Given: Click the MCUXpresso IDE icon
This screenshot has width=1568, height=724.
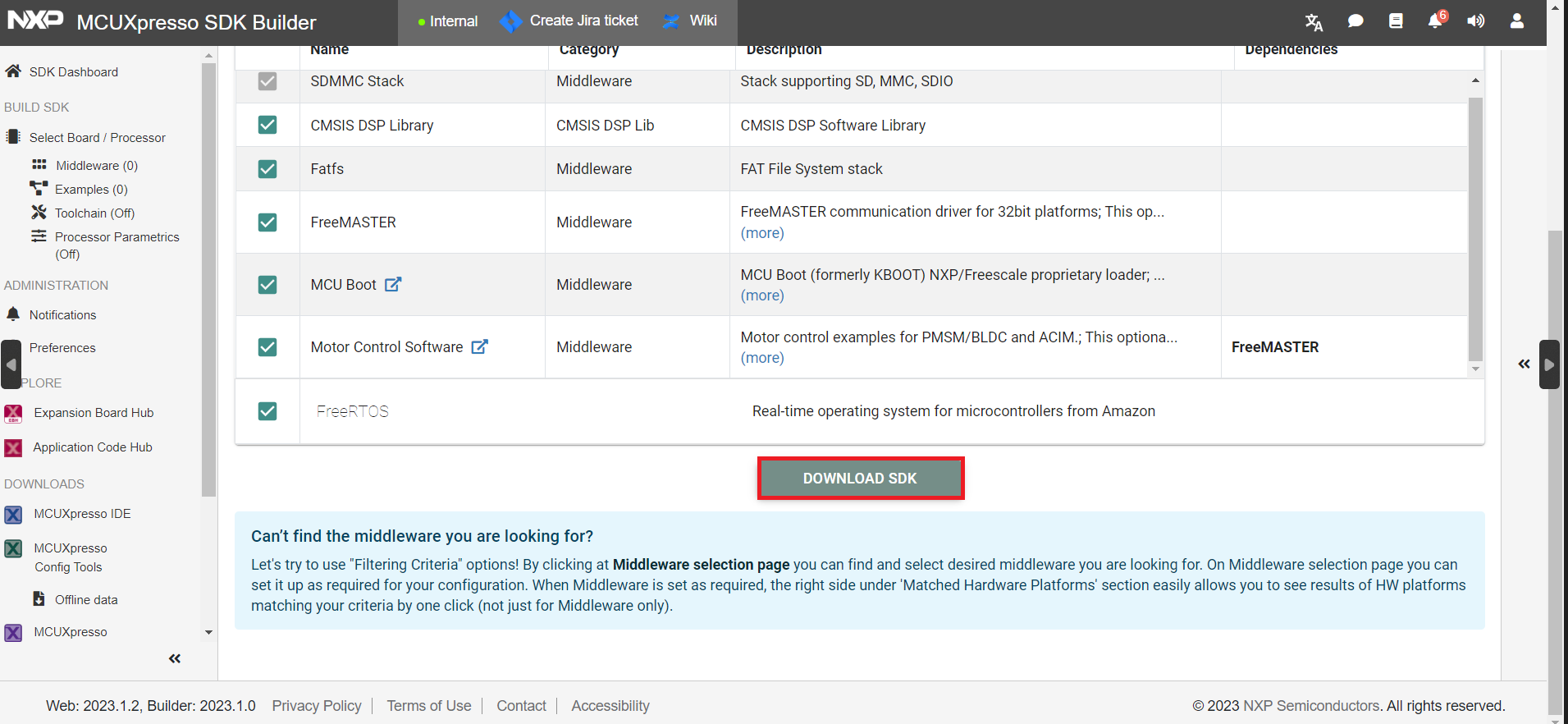Looking at the screenshot, I should (14, 514).
